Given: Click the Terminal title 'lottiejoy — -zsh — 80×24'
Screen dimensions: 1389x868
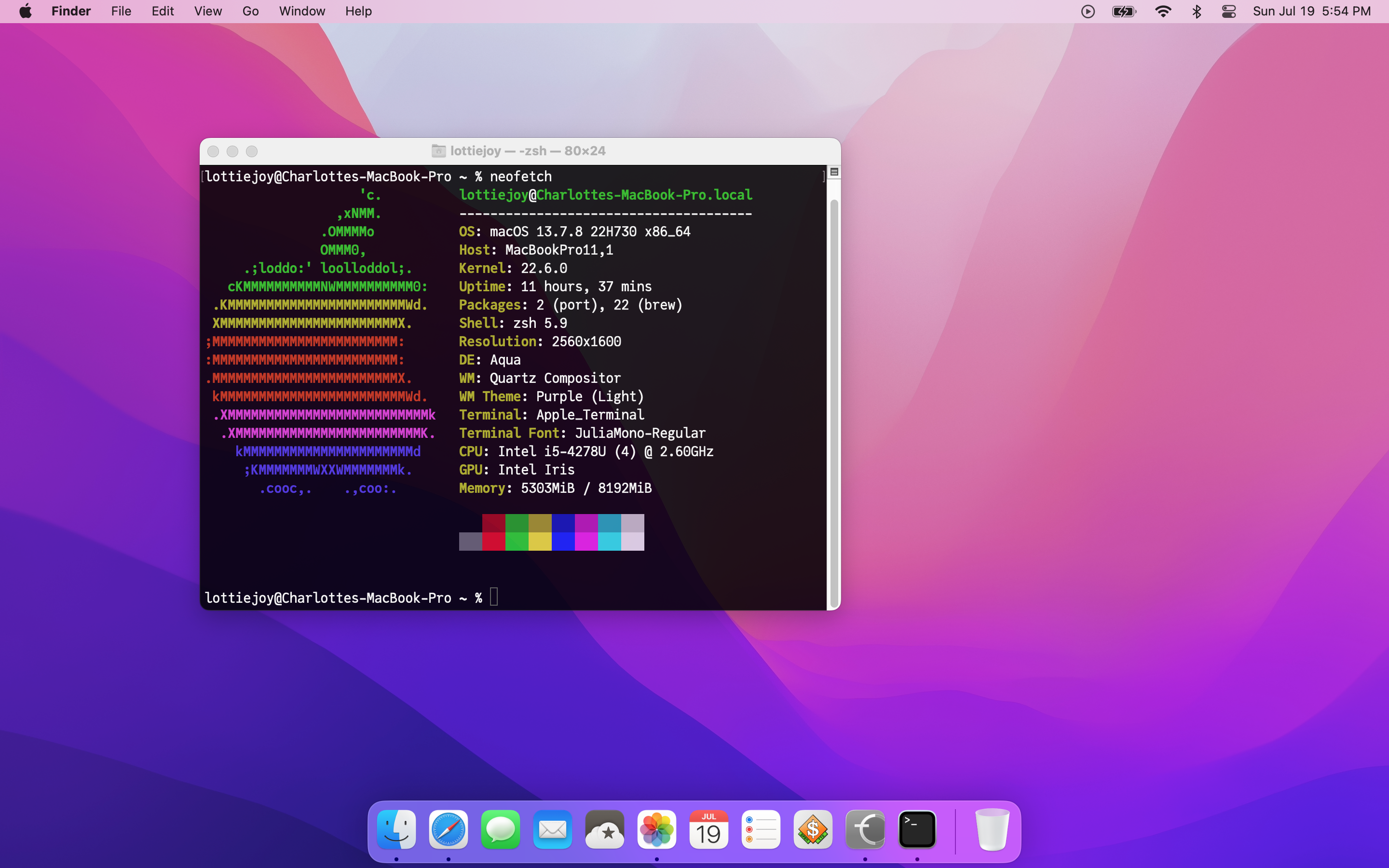Looking at the screenshot, I should [x=528, y=150].
